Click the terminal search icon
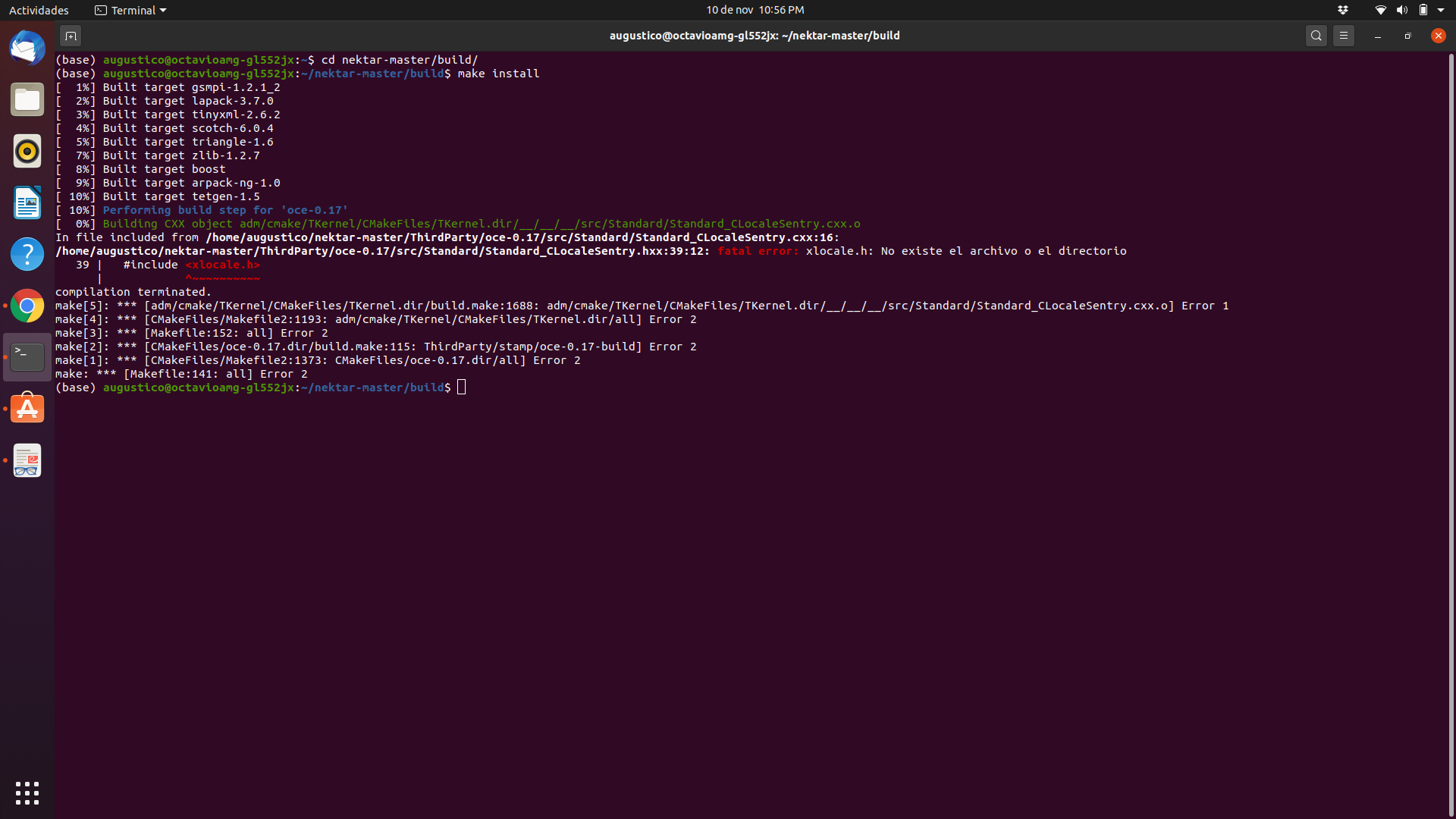Viewport: 1456px width, 819px height. coord(1316,36)
